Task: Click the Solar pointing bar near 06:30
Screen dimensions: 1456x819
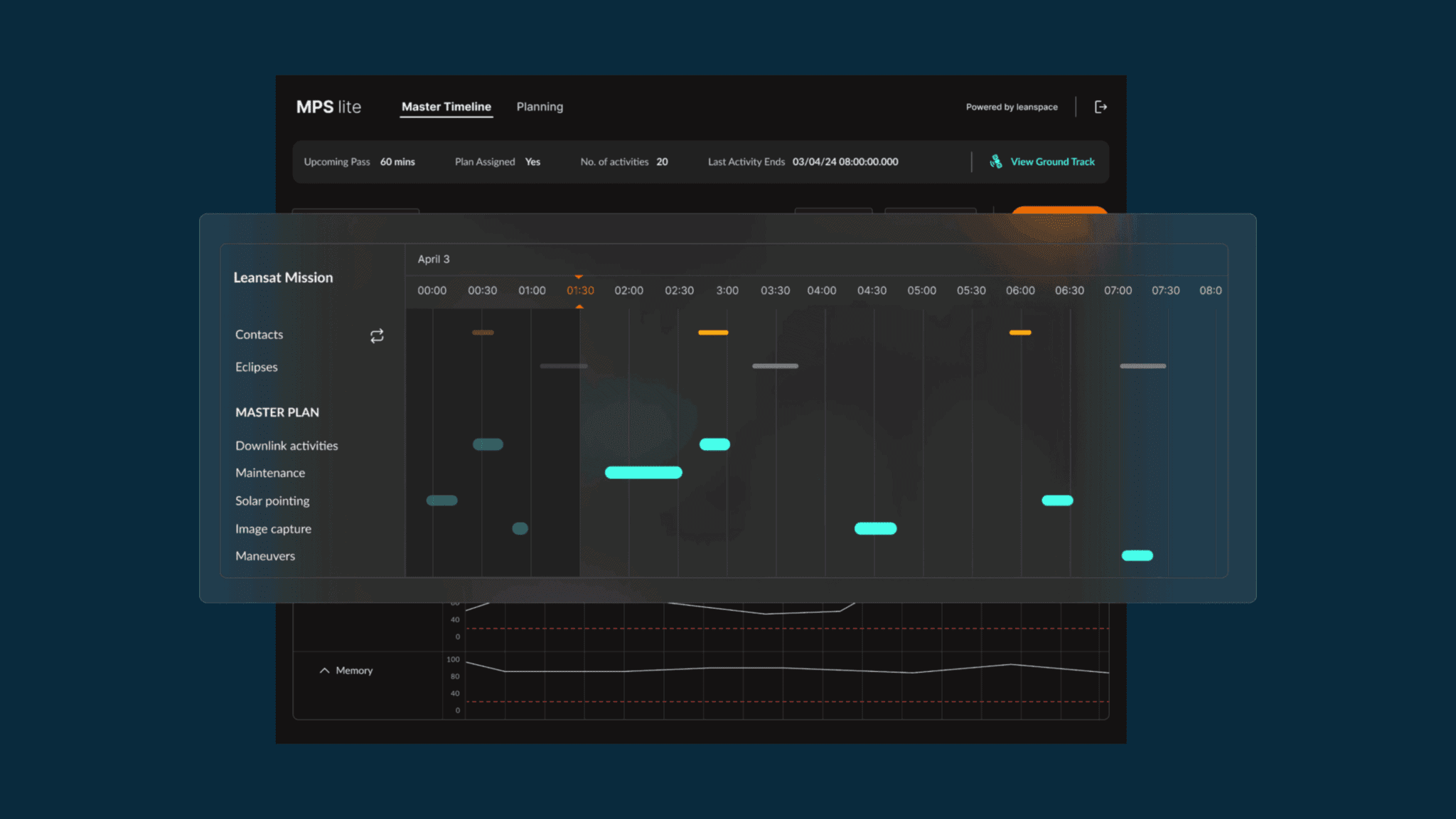Action: [1058, 500]
